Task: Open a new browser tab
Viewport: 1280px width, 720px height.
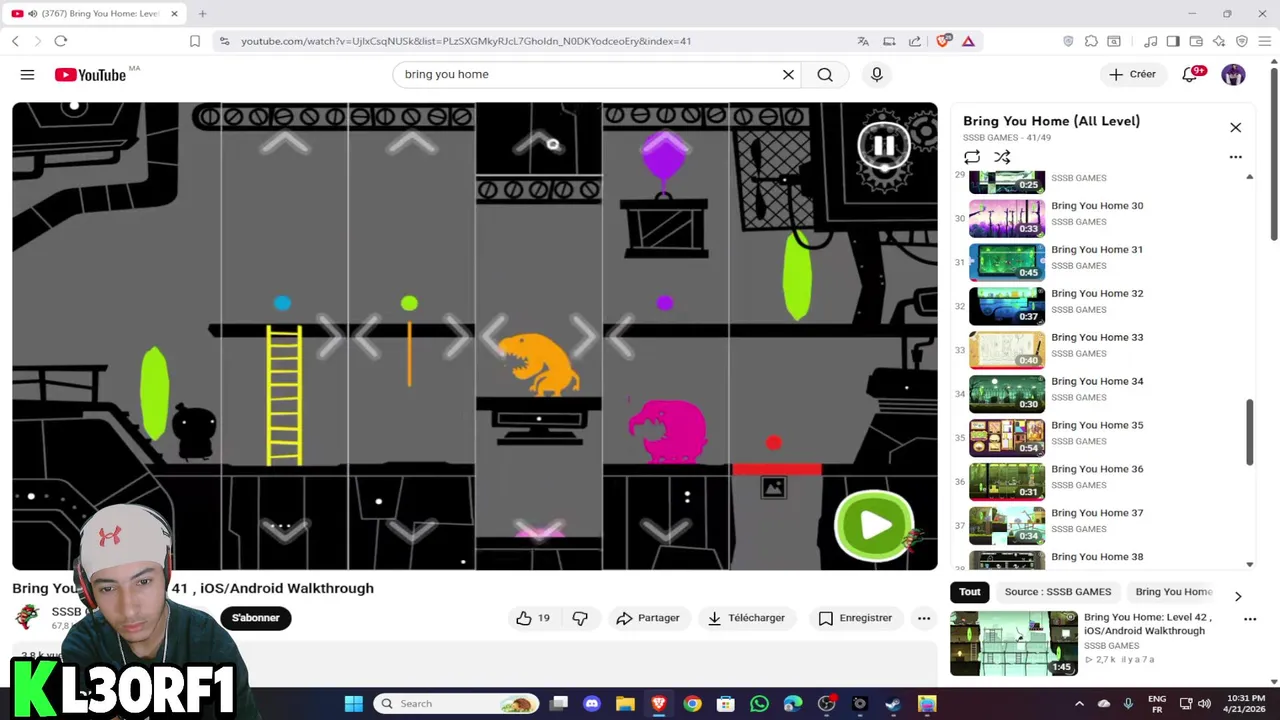Action: coord(202,14)
